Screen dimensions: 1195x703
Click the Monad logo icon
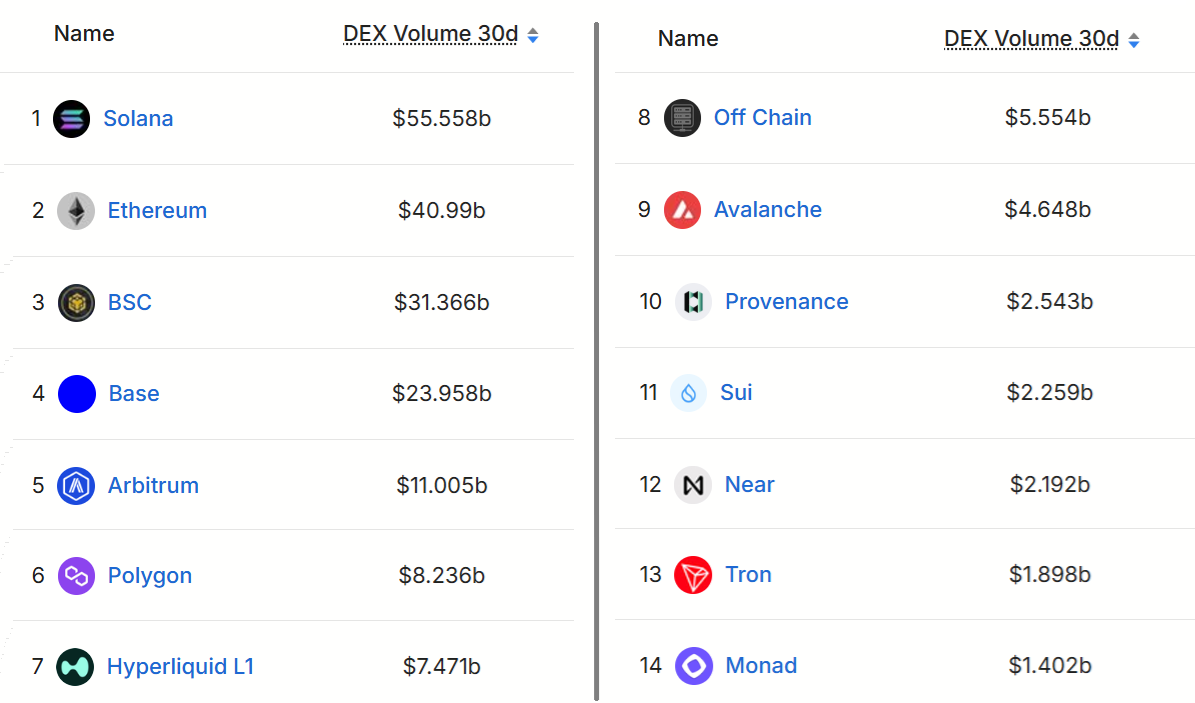(x=693, y=666)
